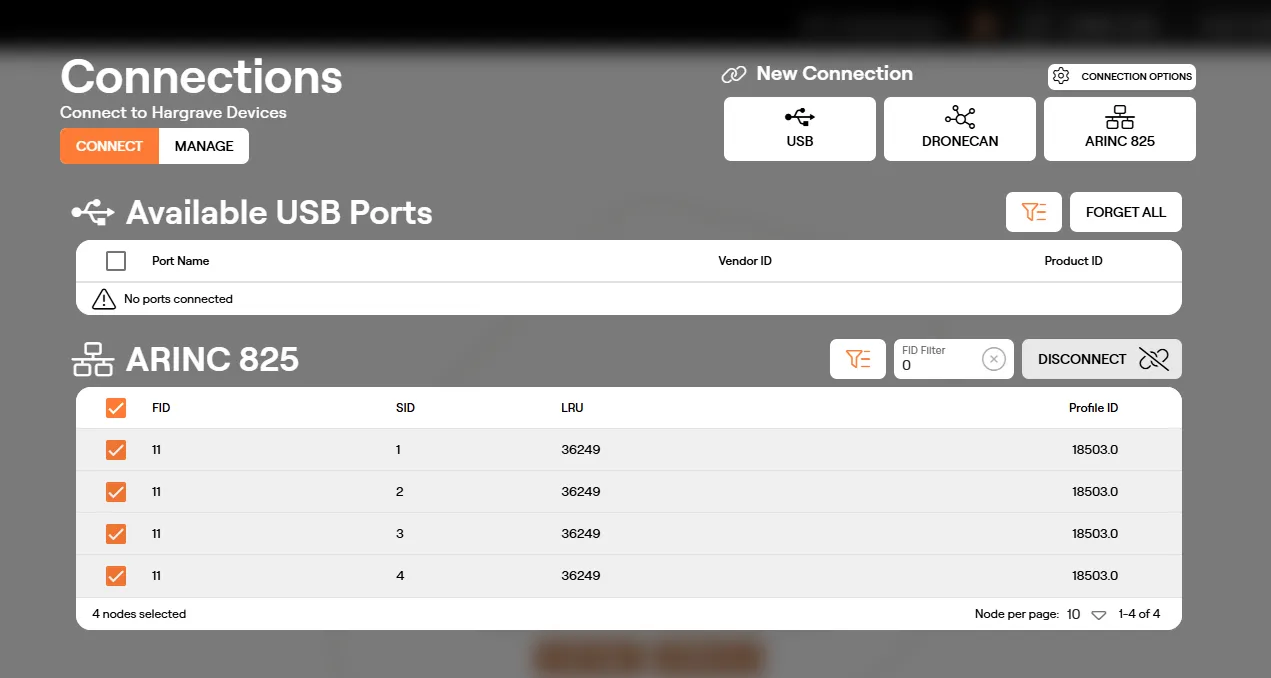Uncheck the node row with SID 3

116,534
